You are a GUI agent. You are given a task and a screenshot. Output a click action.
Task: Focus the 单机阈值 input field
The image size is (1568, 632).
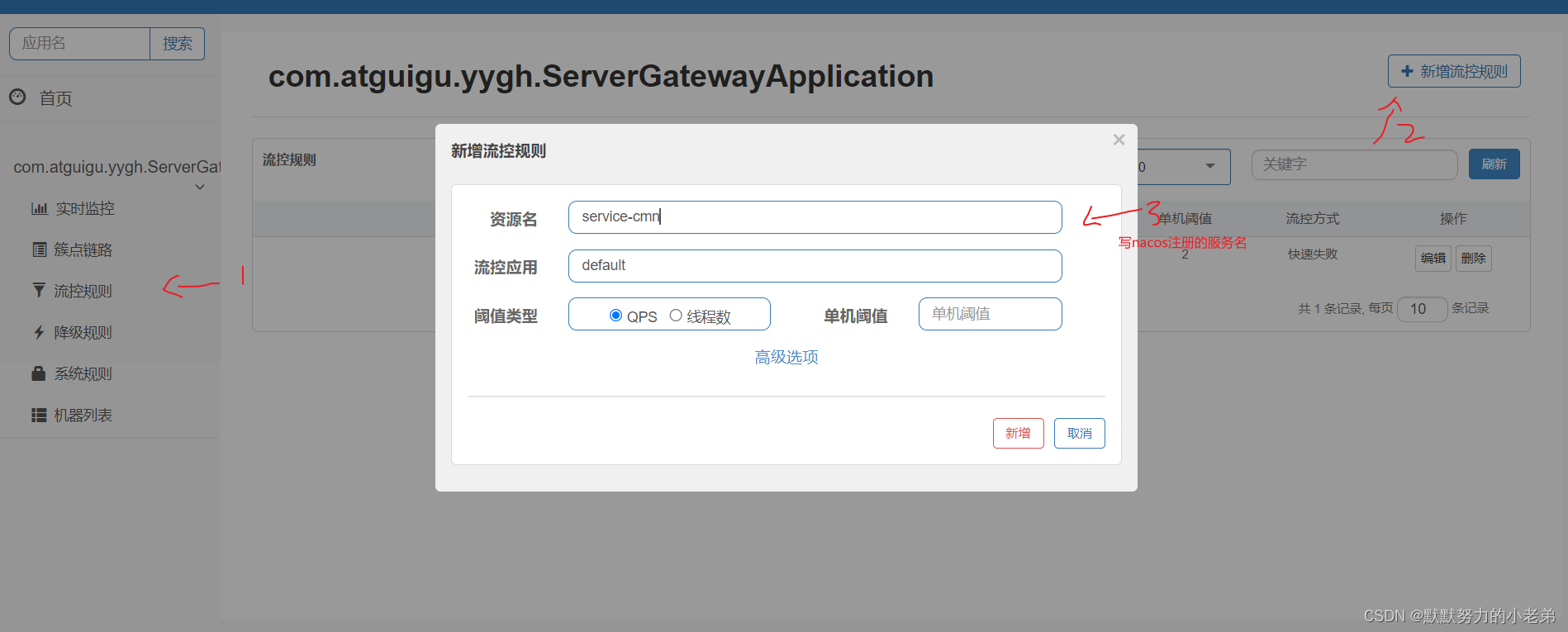990,314
